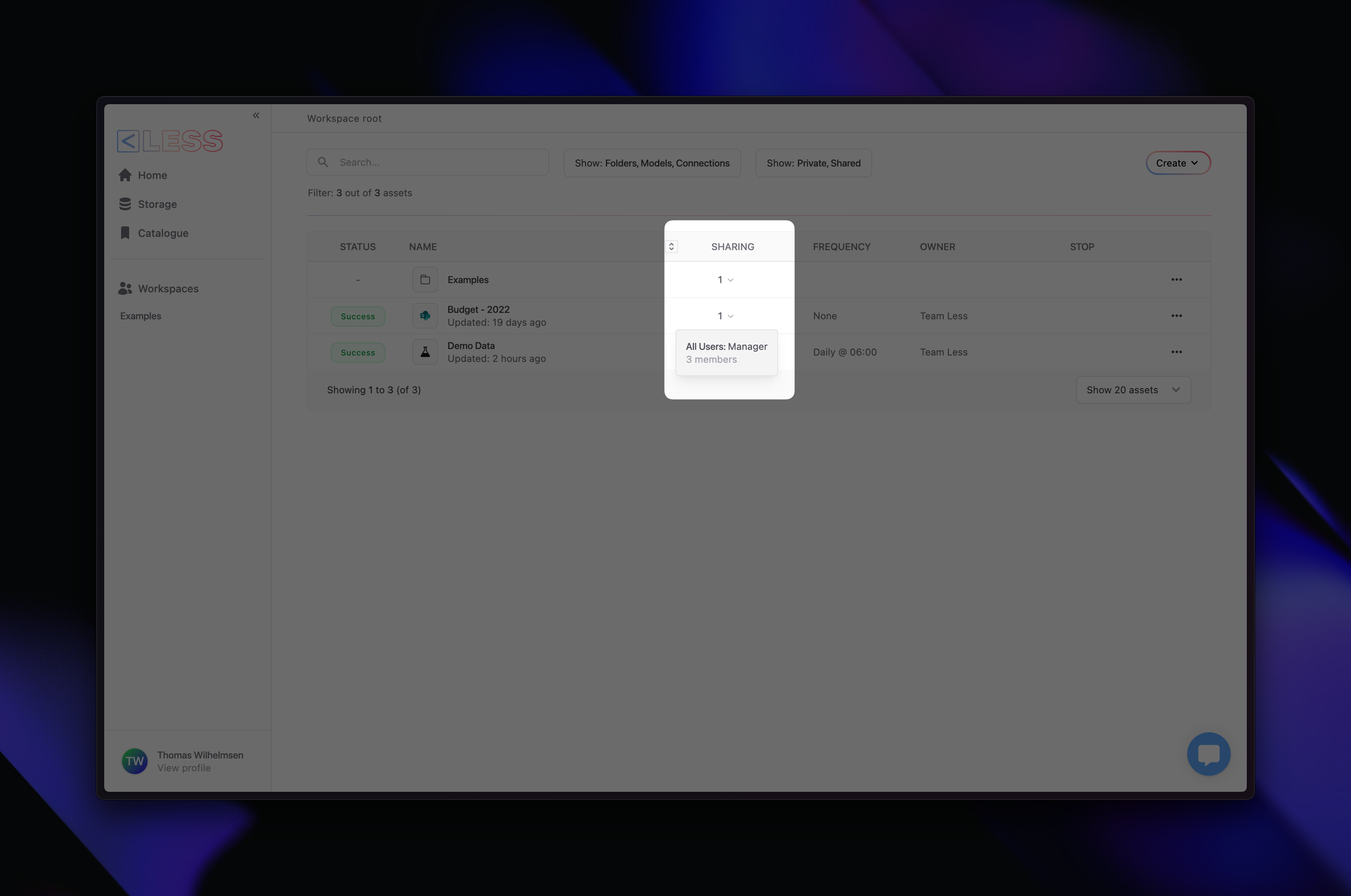
Task: Open the Examples folder name
Action: (468, 279)
